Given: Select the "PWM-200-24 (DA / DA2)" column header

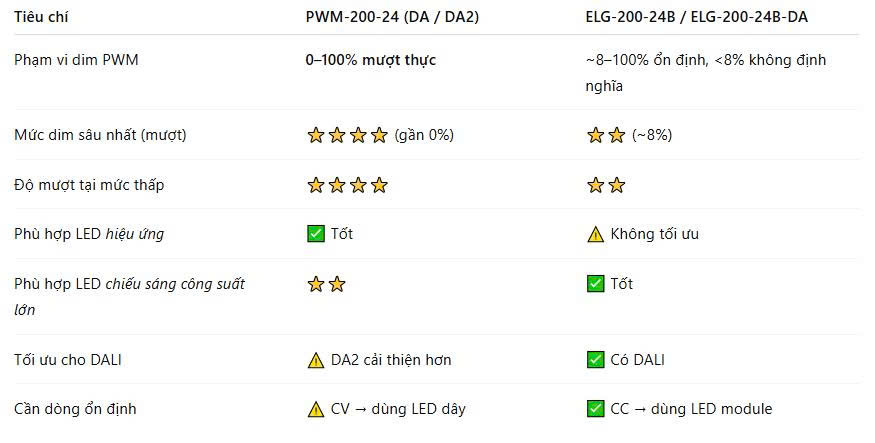Looking at the screenshot, I should 392,17.
